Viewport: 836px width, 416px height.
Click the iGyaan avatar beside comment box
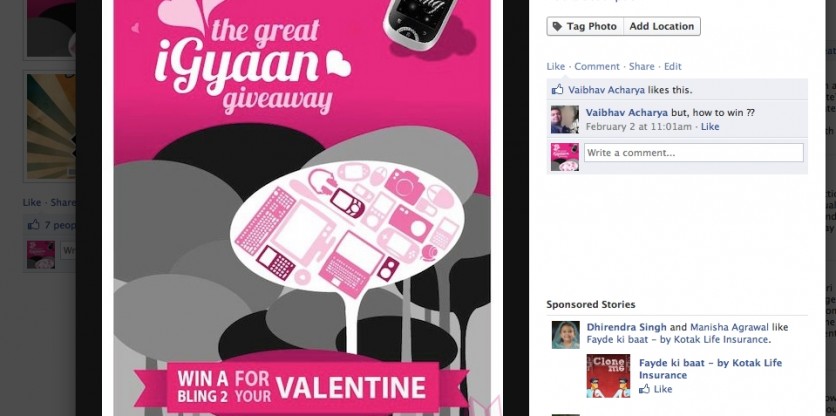(x=565, y=157)
